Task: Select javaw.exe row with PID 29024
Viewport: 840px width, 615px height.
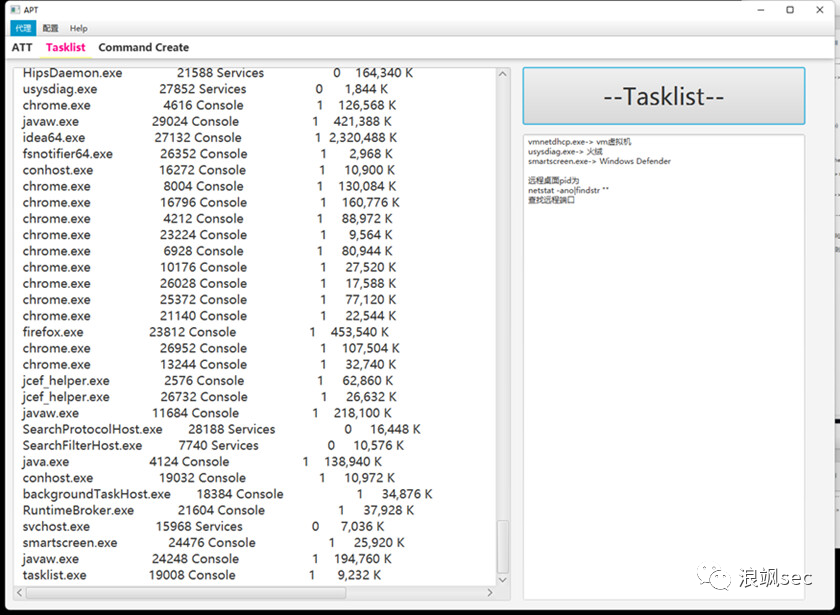Action: (207, 121)
